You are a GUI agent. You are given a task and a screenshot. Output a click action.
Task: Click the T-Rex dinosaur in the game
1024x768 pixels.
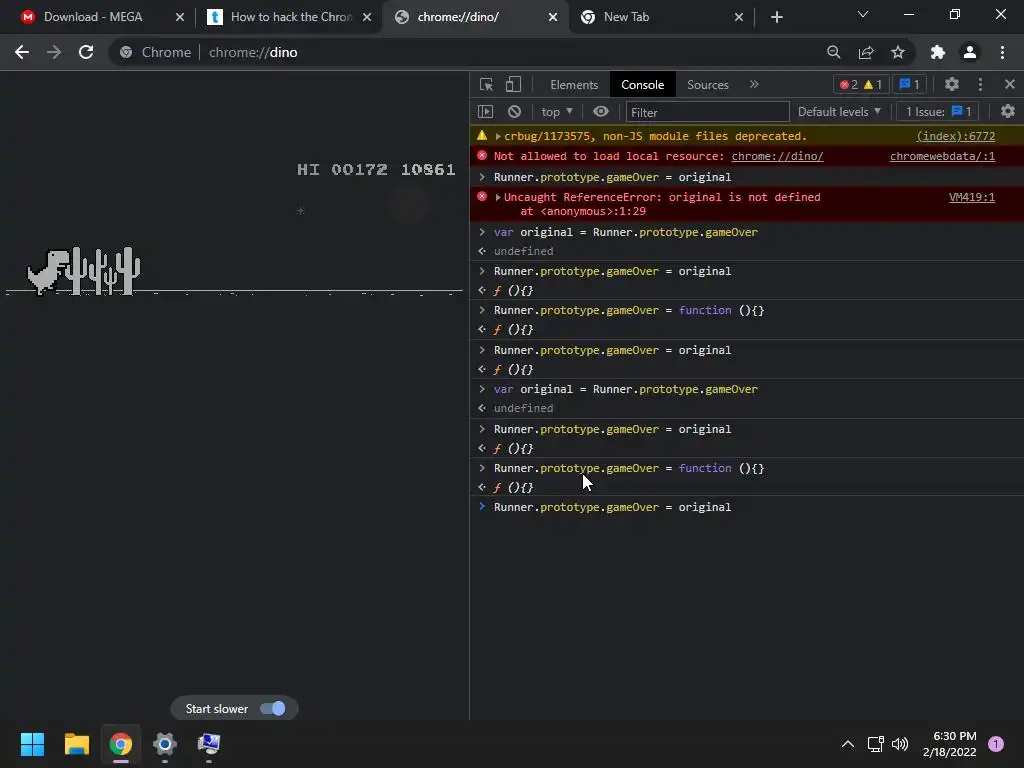(x=47, y=271)
